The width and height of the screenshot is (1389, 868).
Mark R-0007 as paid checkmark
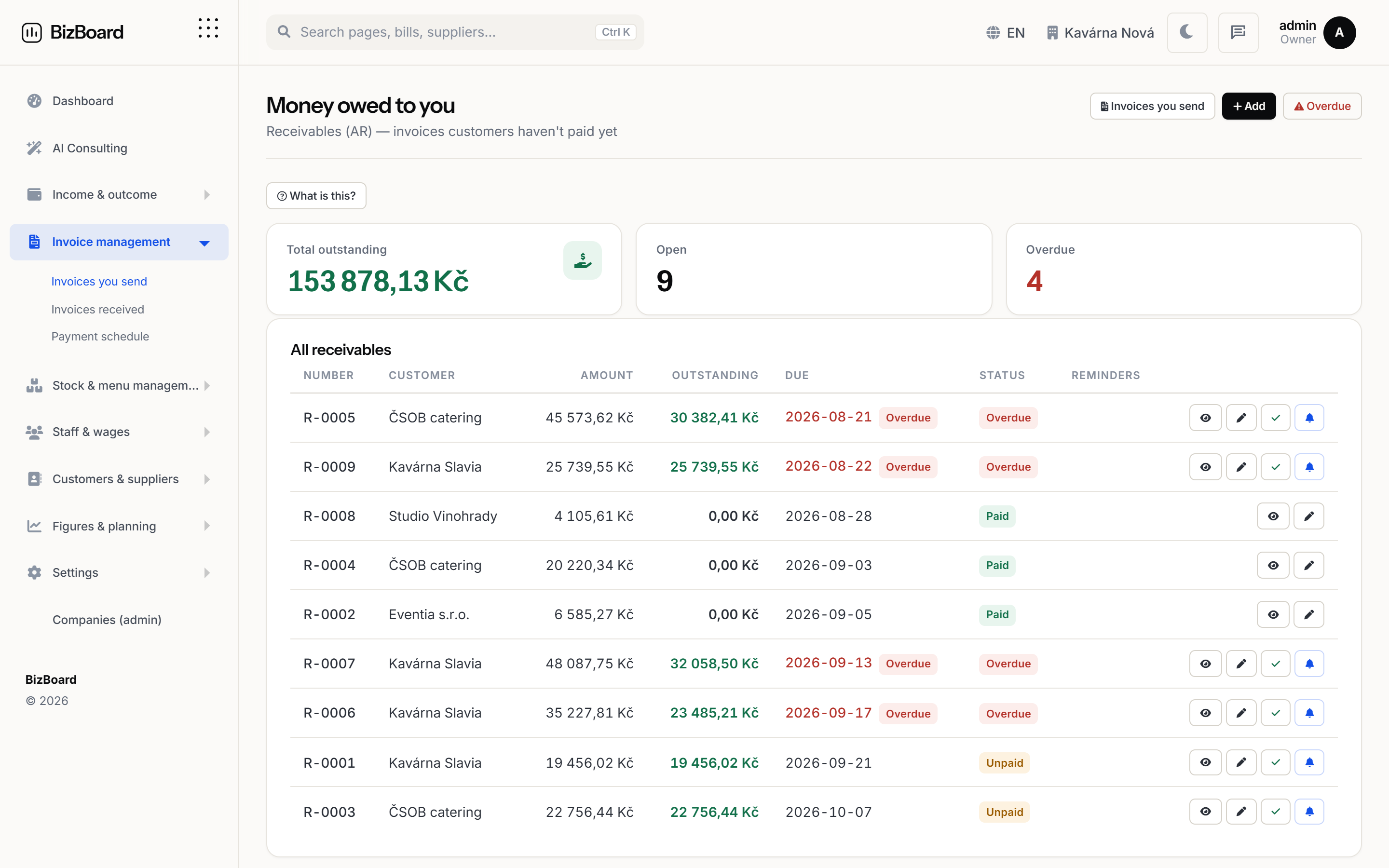[x=1275, y=664]
